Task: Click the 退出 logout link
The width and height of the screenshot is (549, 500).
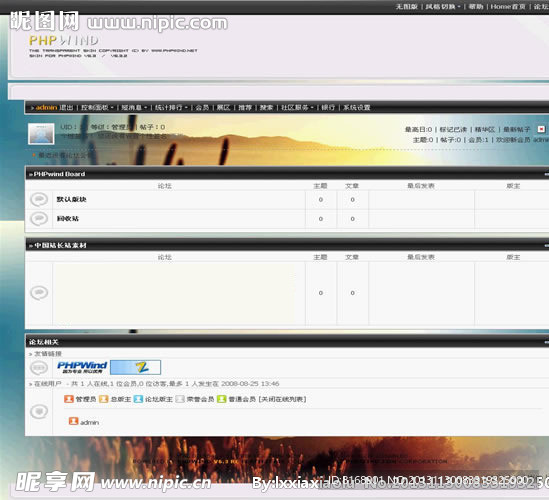Action: tap(66, 107)
